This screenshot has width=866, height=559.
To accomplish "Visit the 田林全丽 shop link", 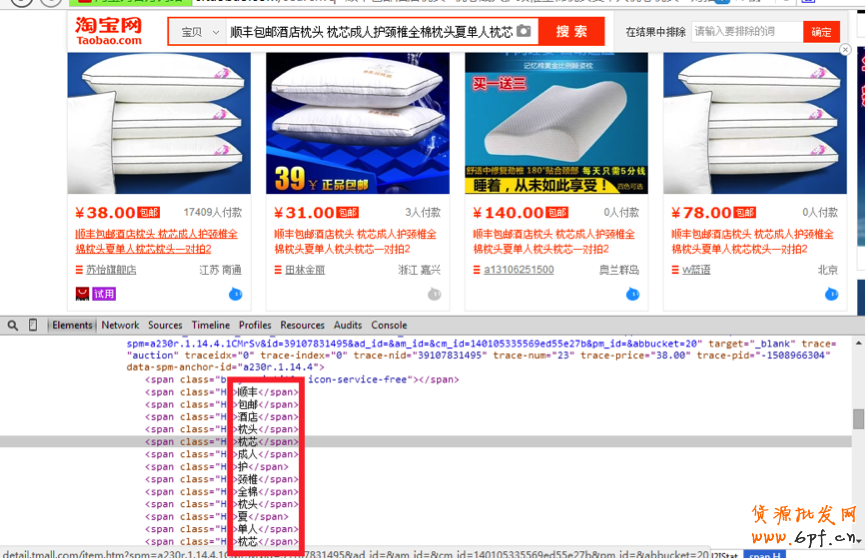I will (305, 270).
